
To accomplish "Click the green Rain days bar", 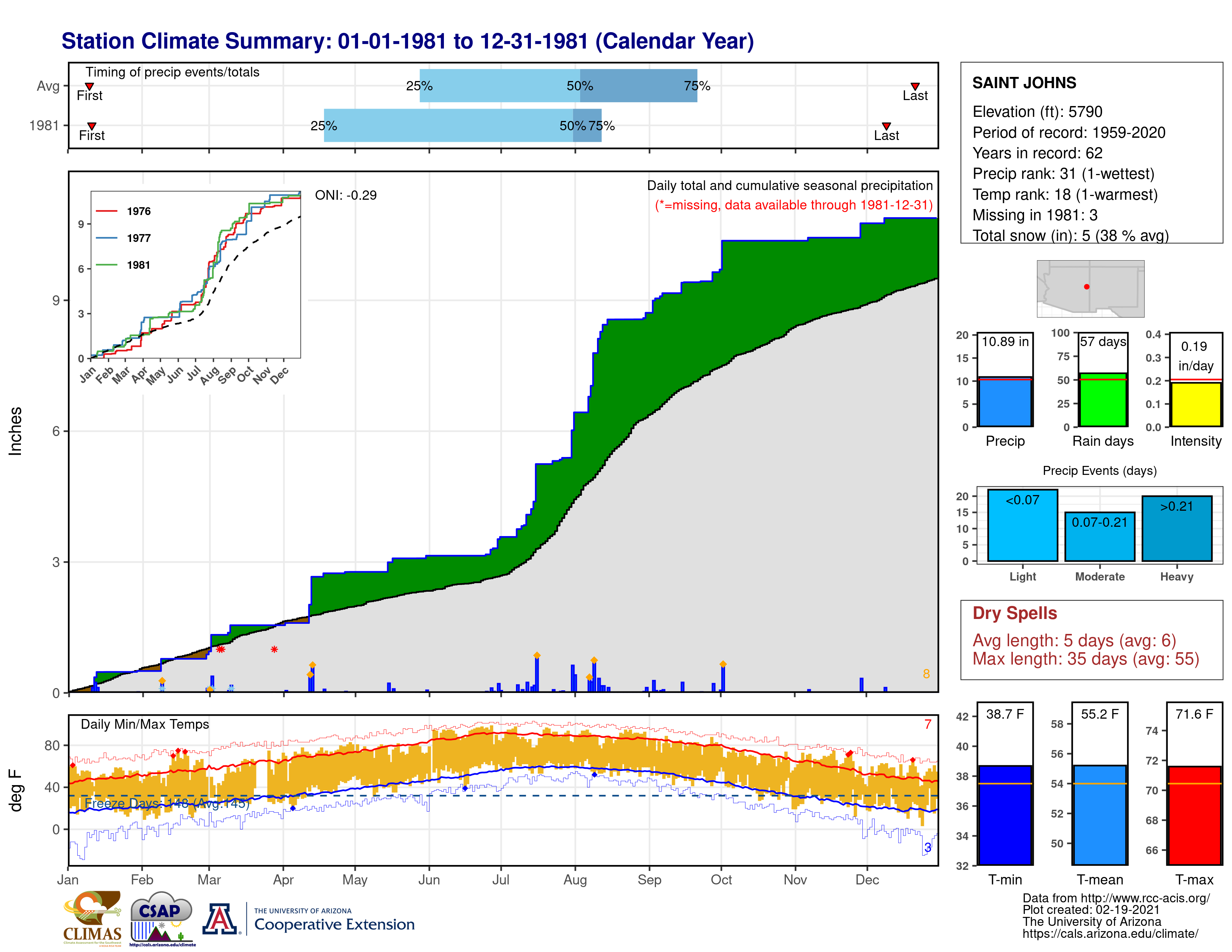I will (1103, 399).
